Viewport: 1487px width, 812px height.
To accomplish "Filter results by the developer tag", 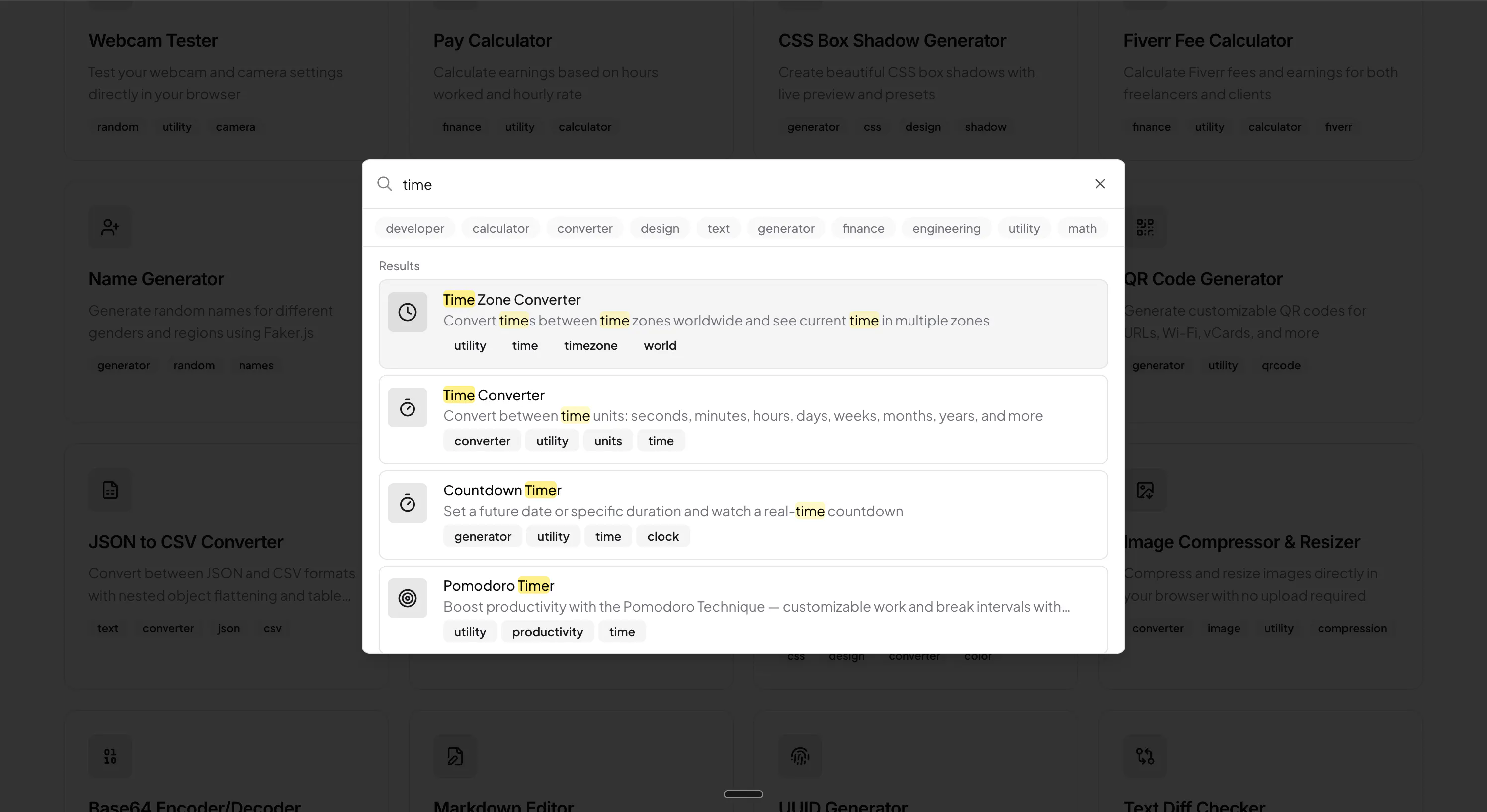I will pos(414,228).
